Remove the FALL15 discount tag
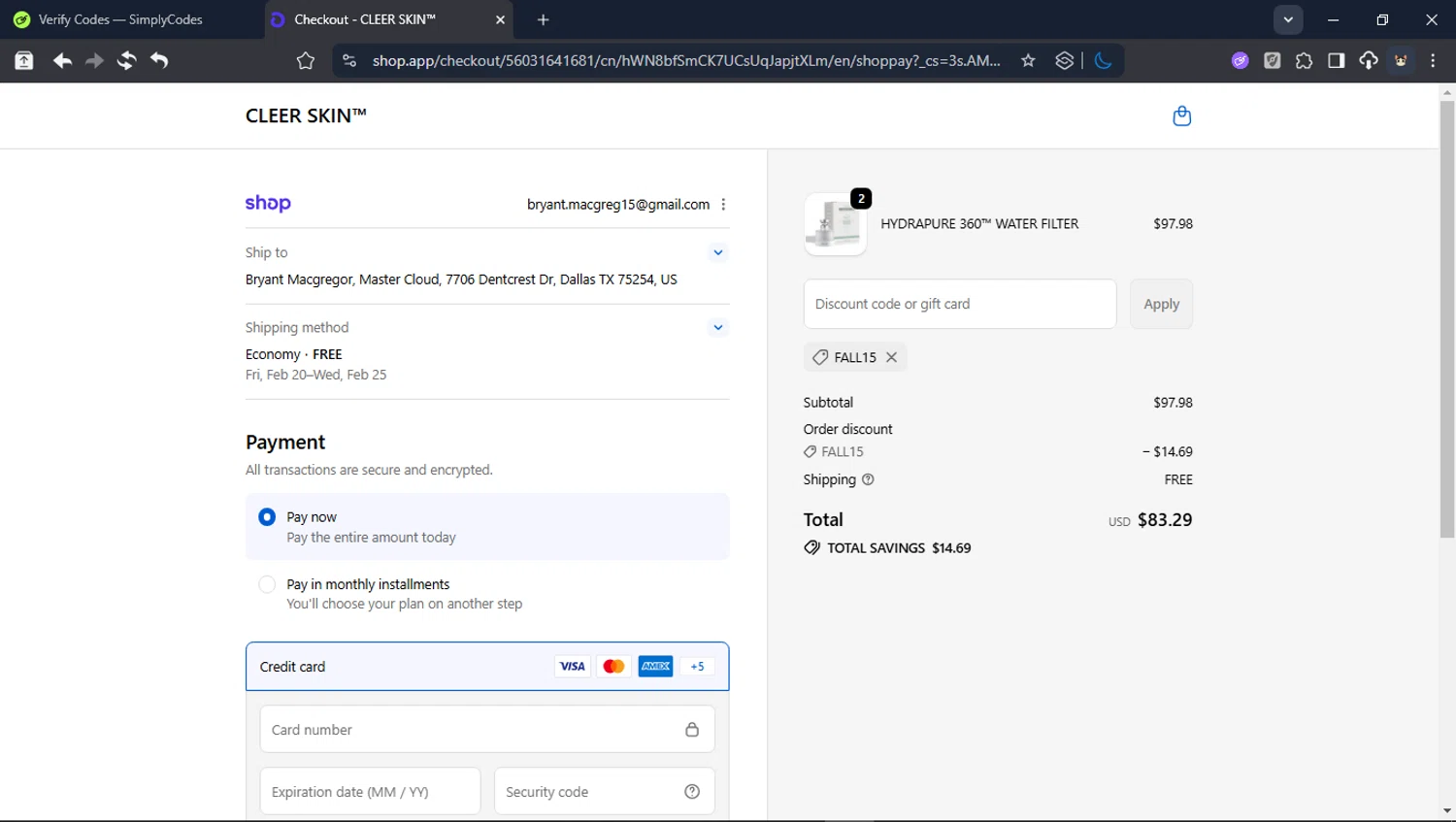 [891, 357]
